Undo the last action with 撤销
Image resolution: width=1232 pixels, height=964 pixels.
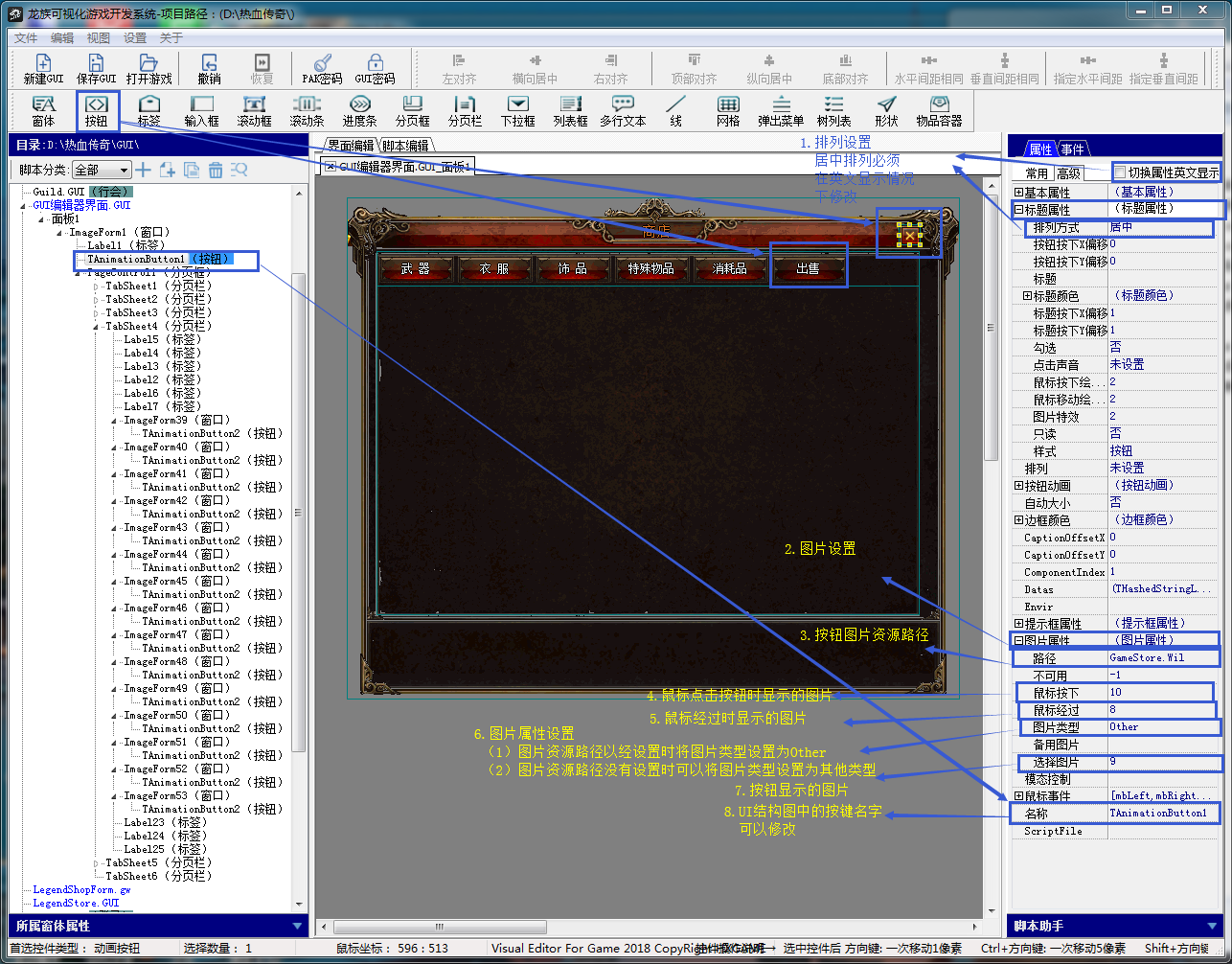pos(209,69)
